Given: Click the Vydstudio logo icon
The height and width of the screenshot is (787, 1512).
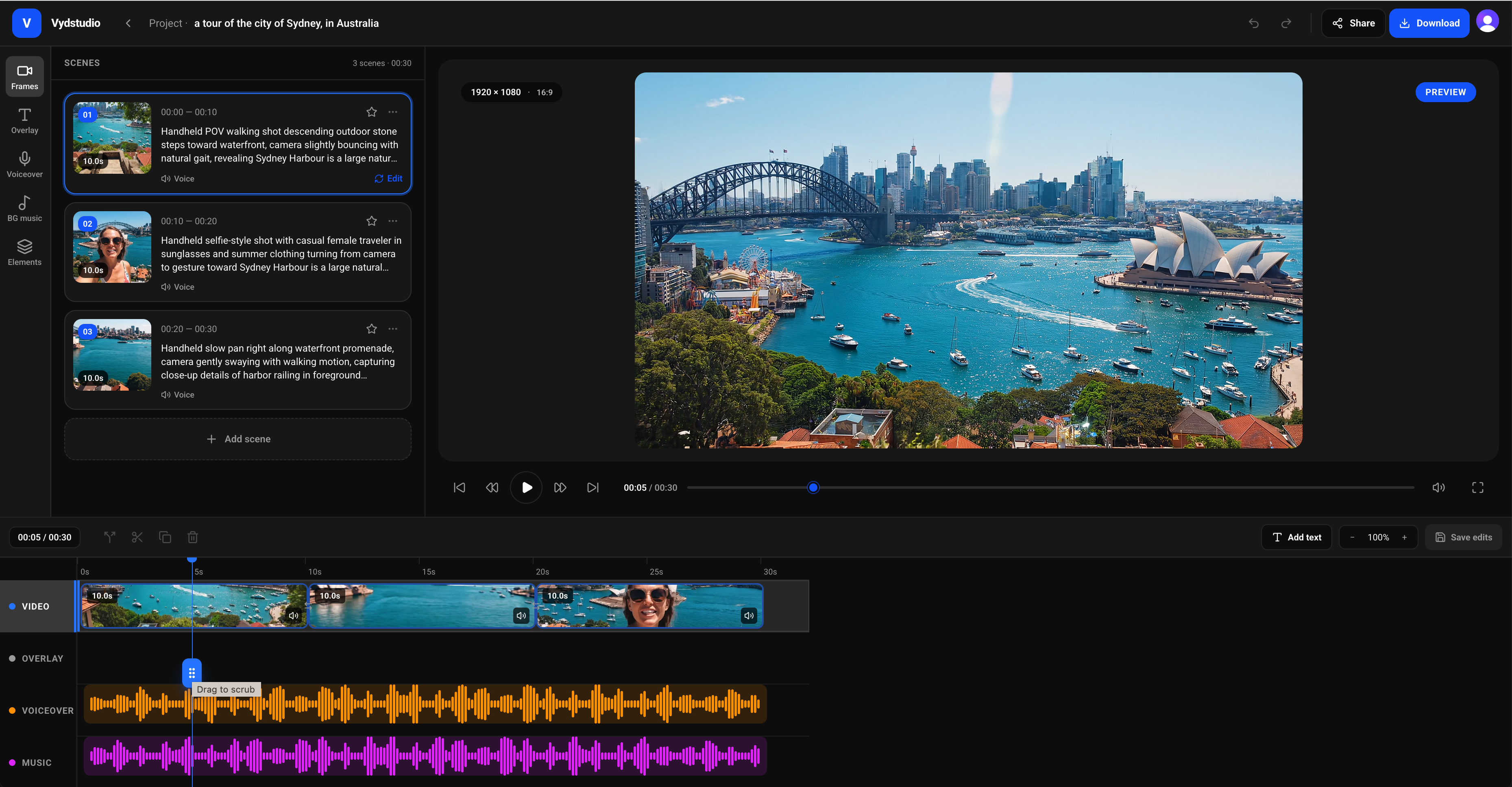Looking at the screenshot, I should 26,23.
